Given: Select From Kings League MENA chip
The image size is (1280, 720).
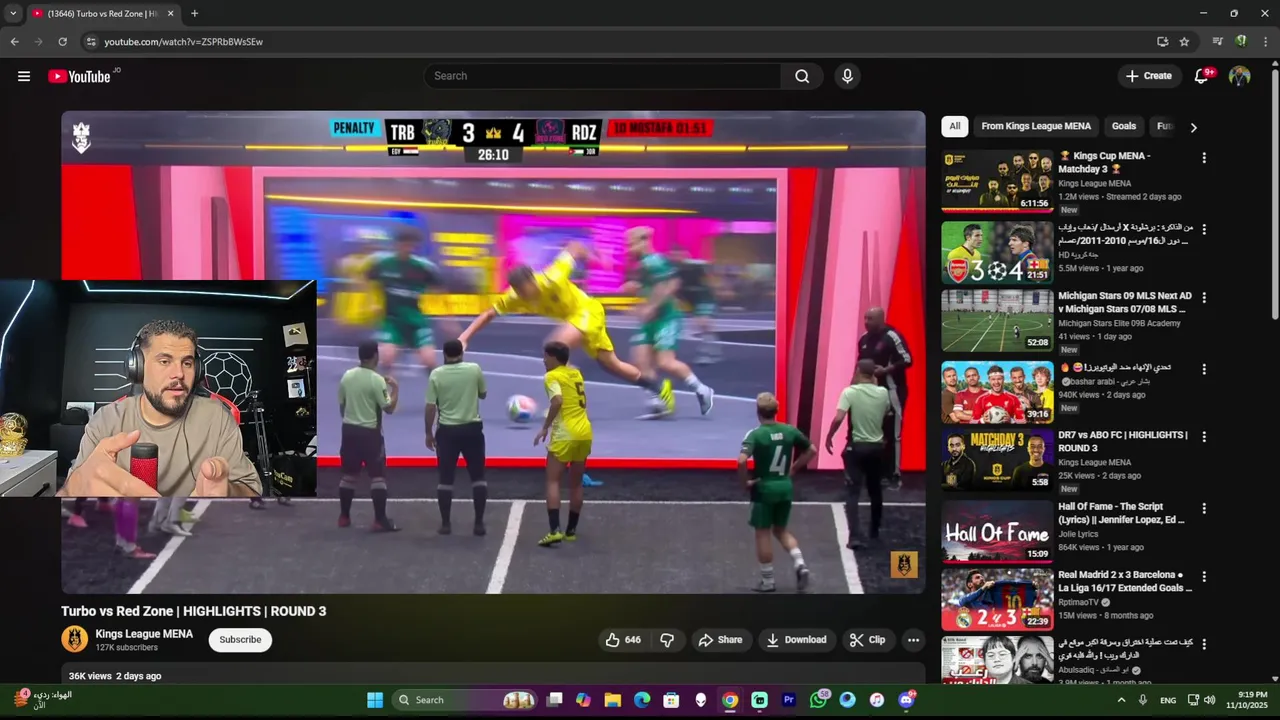Looking at the screenshot, I should [x=1036, y=126].
